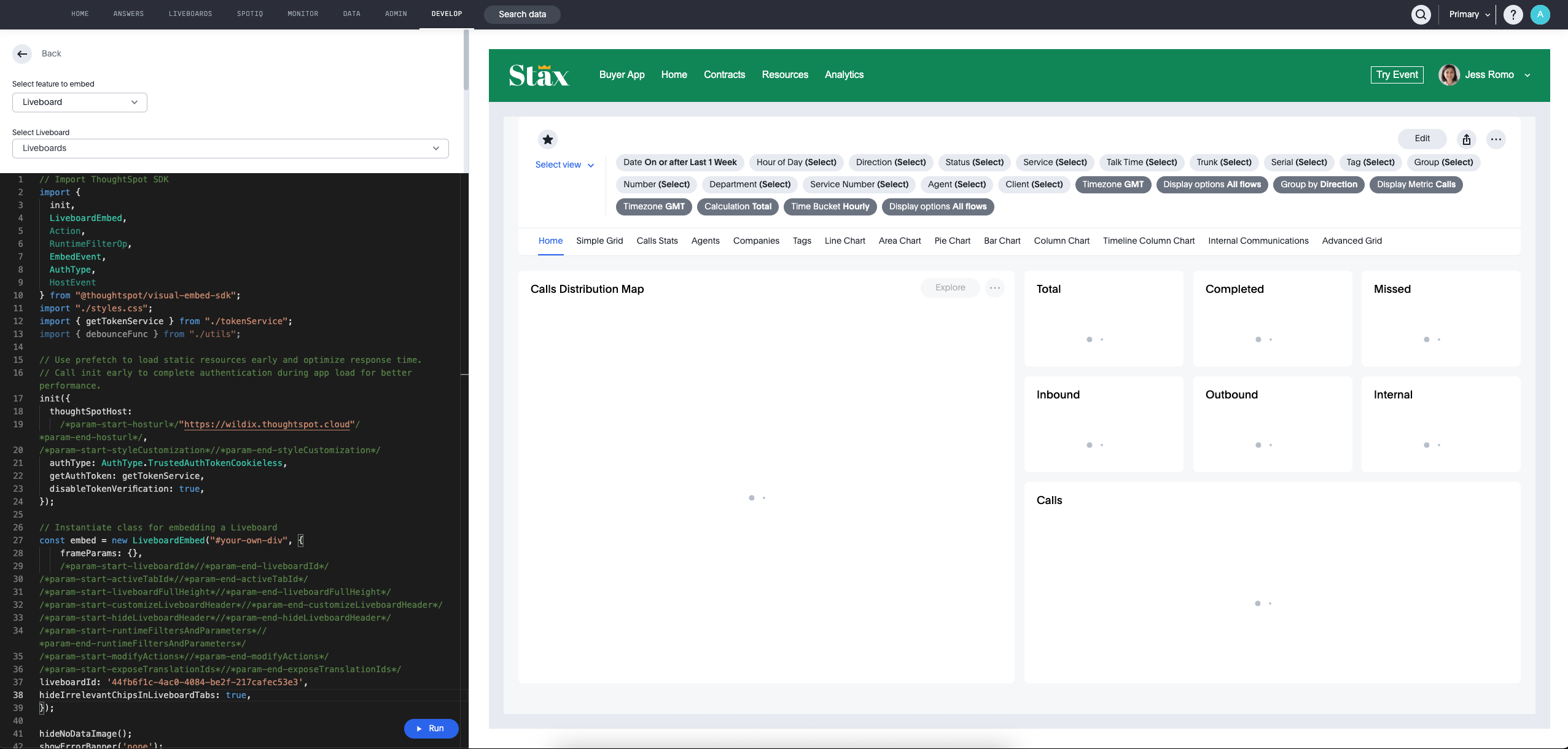The image size is (1568, 749).
Task: Open the Buyer App link
Action: [x=622, y=75]
